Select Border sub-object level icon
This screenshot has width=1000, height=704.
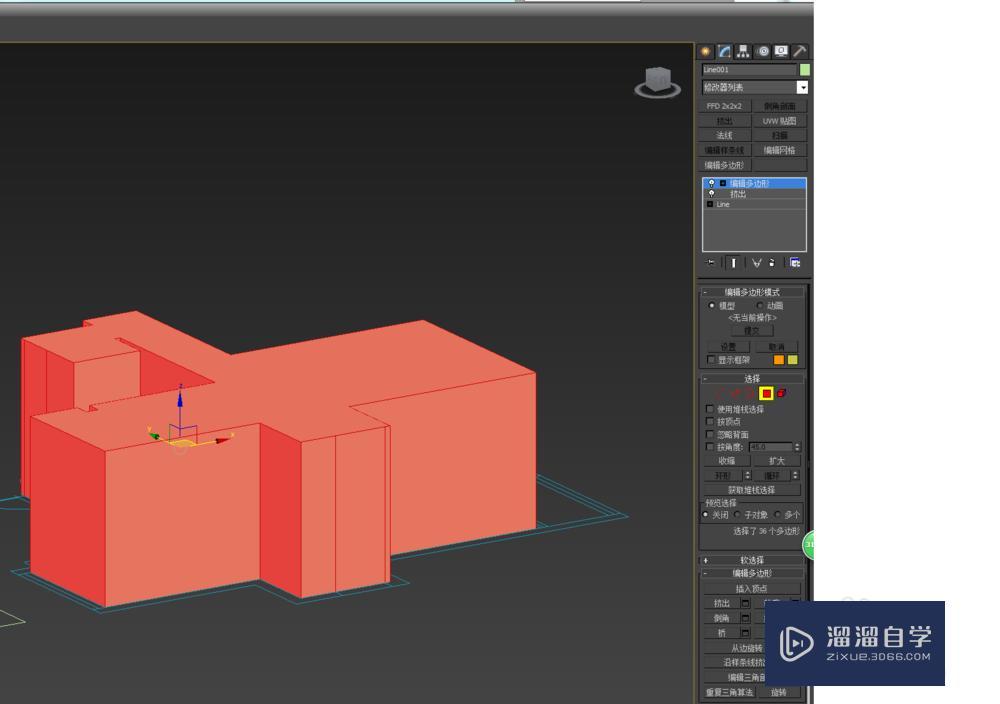[x=751, y=393]
